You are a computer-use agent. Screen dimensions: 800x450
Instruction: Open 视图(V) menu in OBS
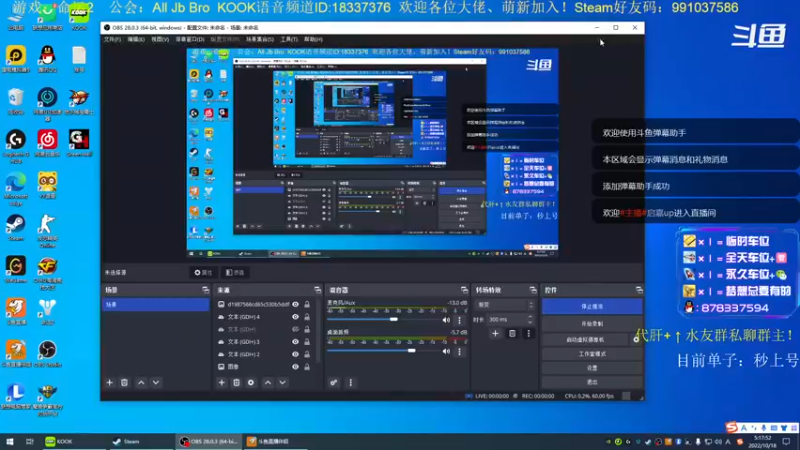click(160, 39)
